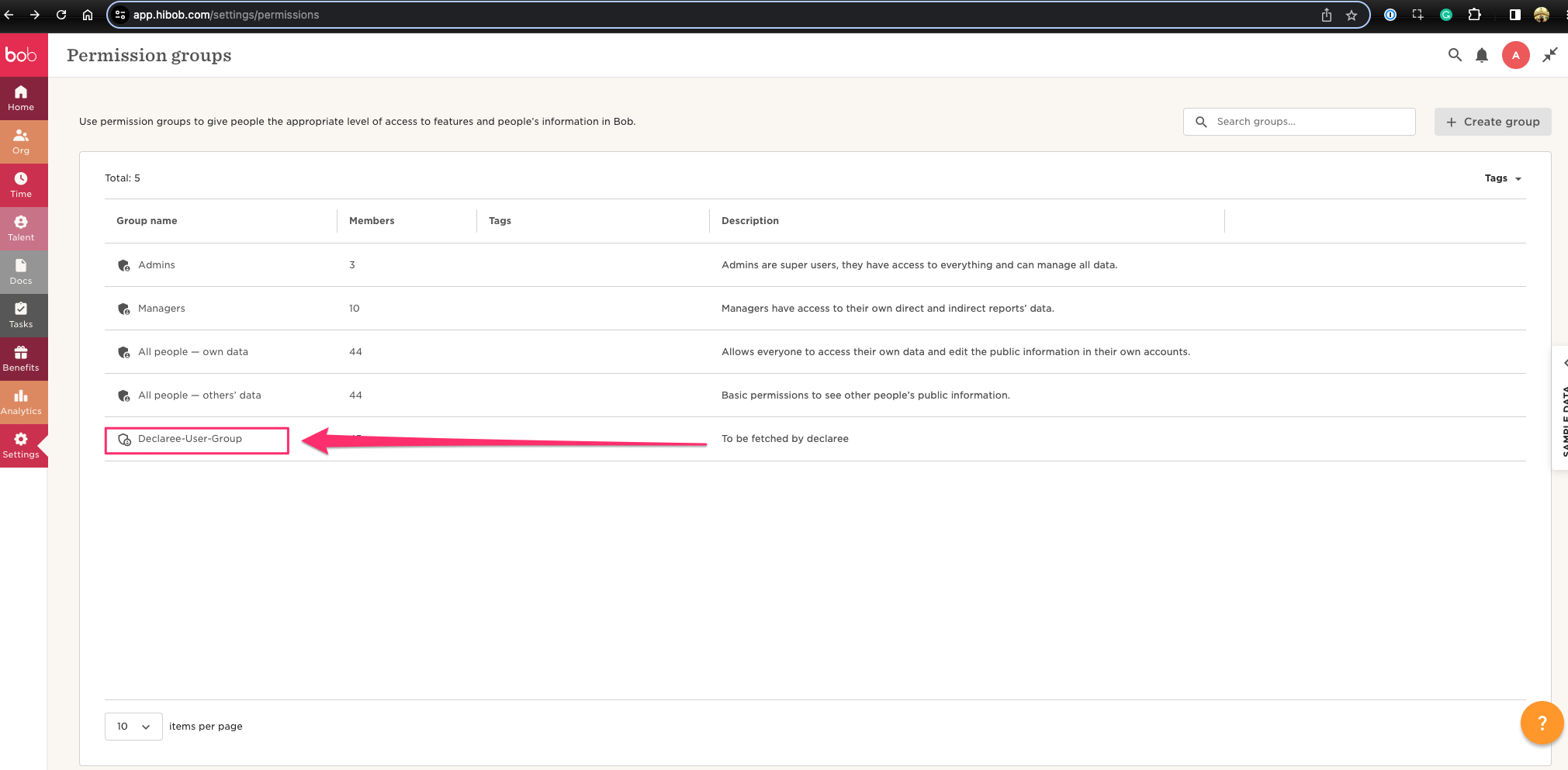Expand the Tags filter dropdown
This screenshot has width=1568, height=770.
click(x=1502, y=178)
